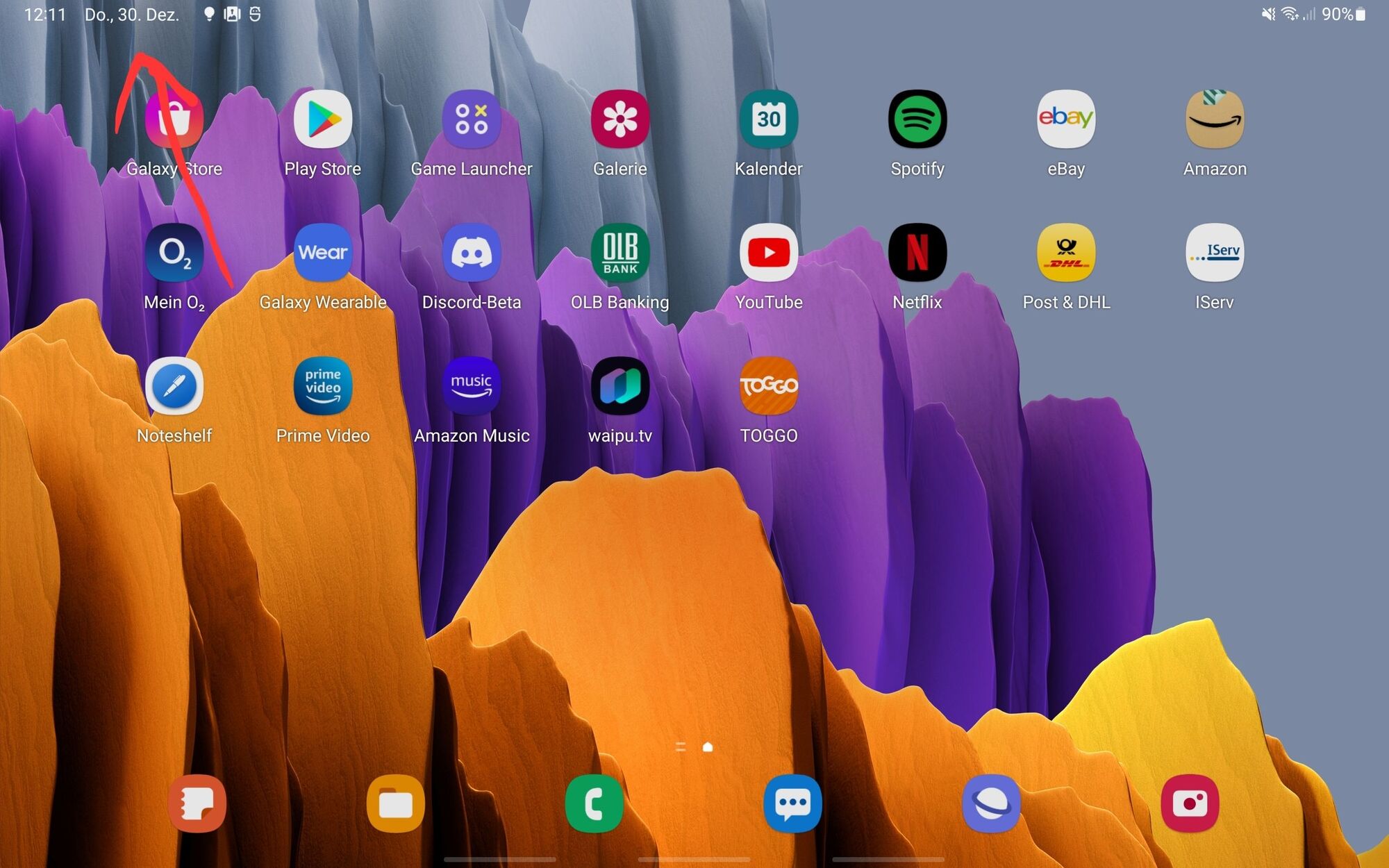
Task: Tap the battery 90% status indicator
Action: (1343, 14)
